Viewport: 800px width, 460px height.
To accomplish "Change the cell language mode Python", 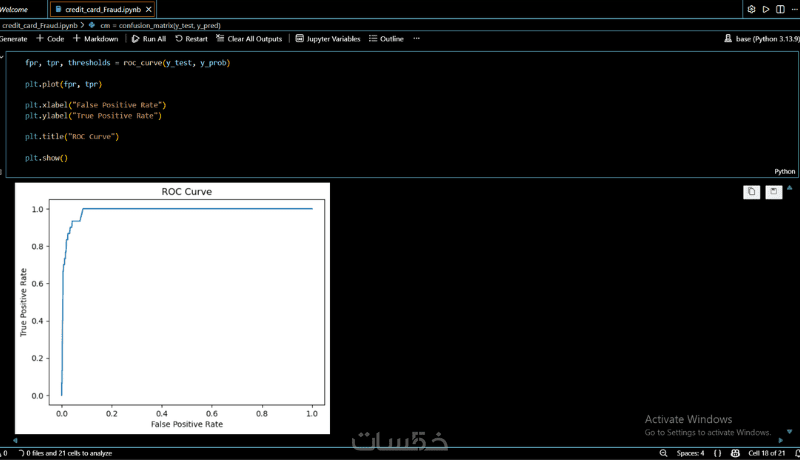I will coord(784,171).
